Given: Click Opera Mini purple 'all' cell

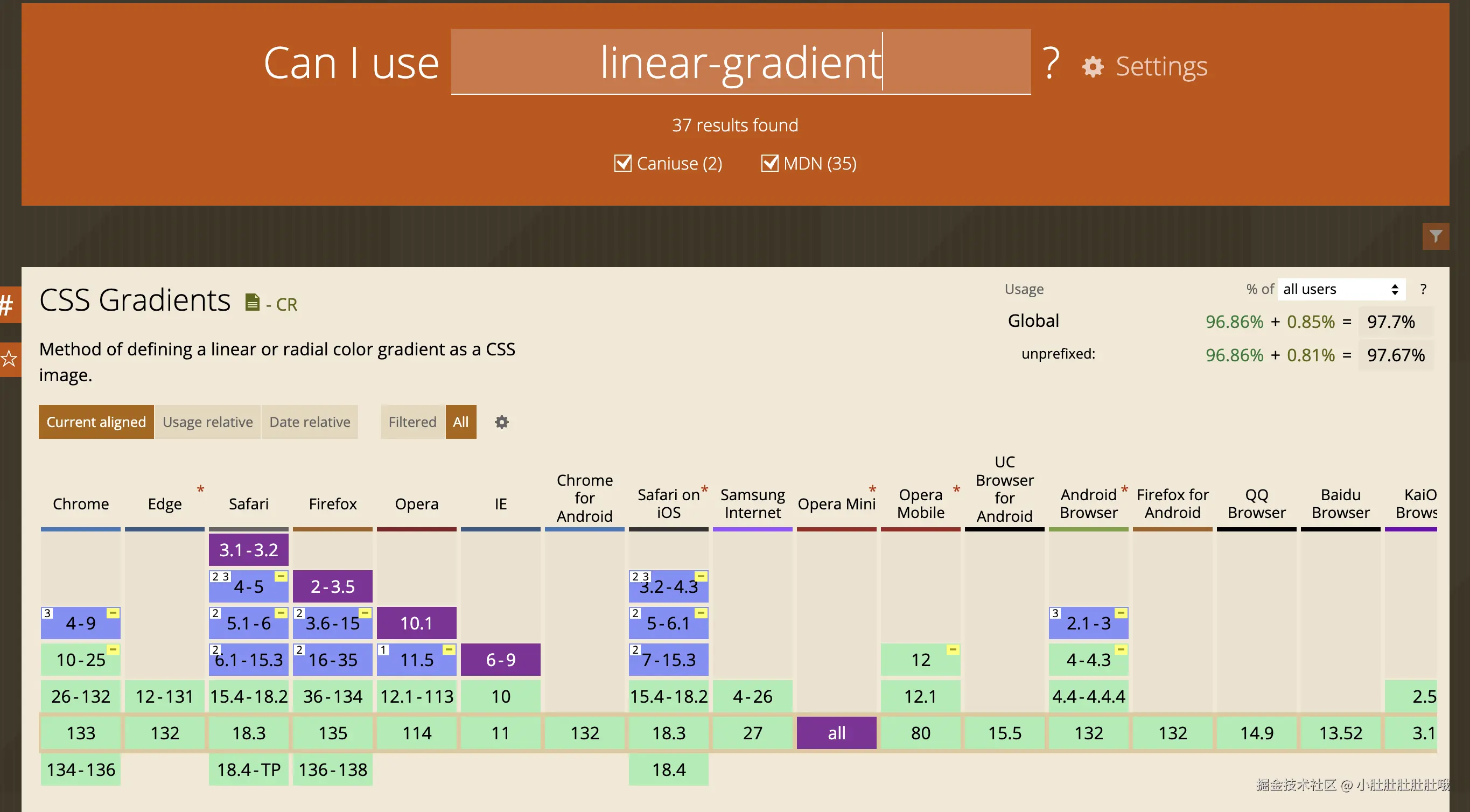Looking at the screenshot, I should coord(836,733).
